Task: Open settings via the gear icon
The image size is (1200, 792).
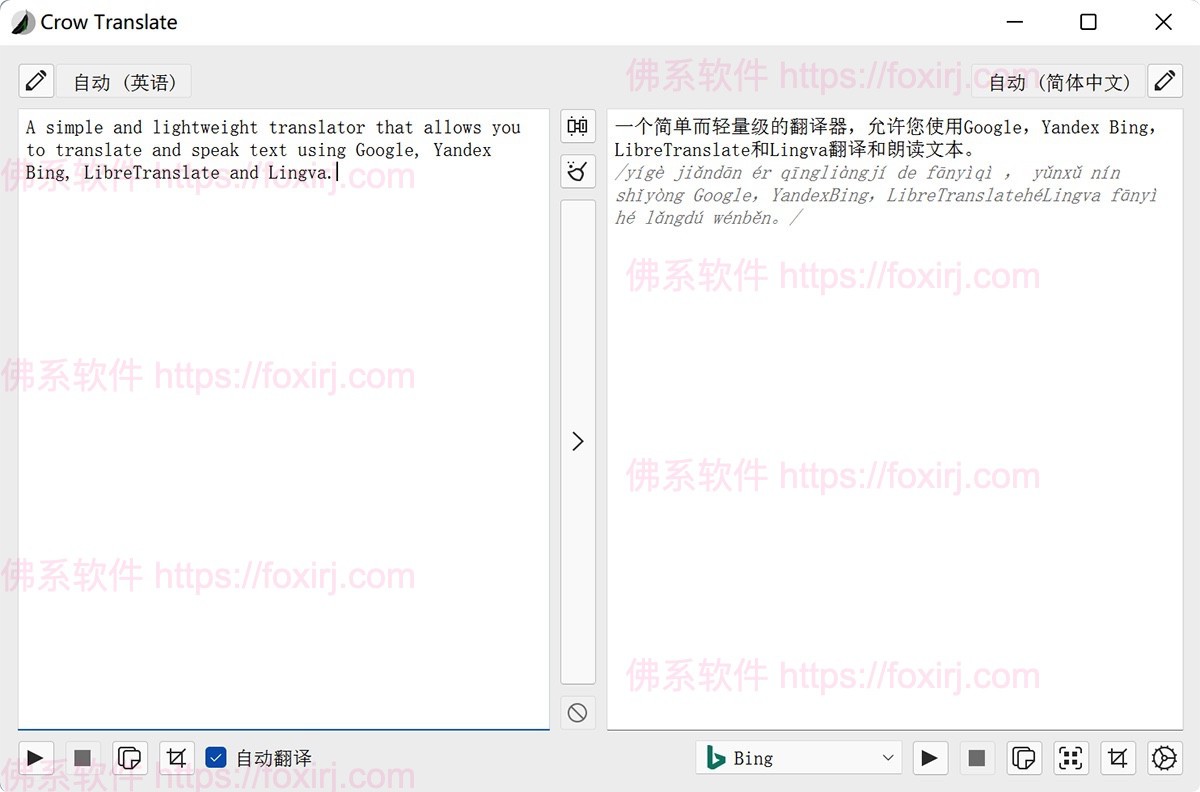Action: tap(1163, 758)
